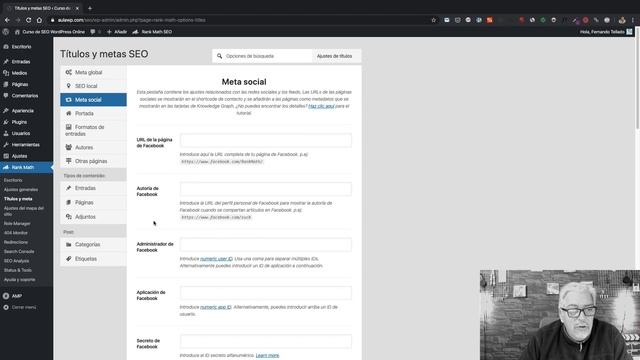Screen dimensions: 640x360
Task: Click the SEO local pin icon
Action: pos(69,86)
